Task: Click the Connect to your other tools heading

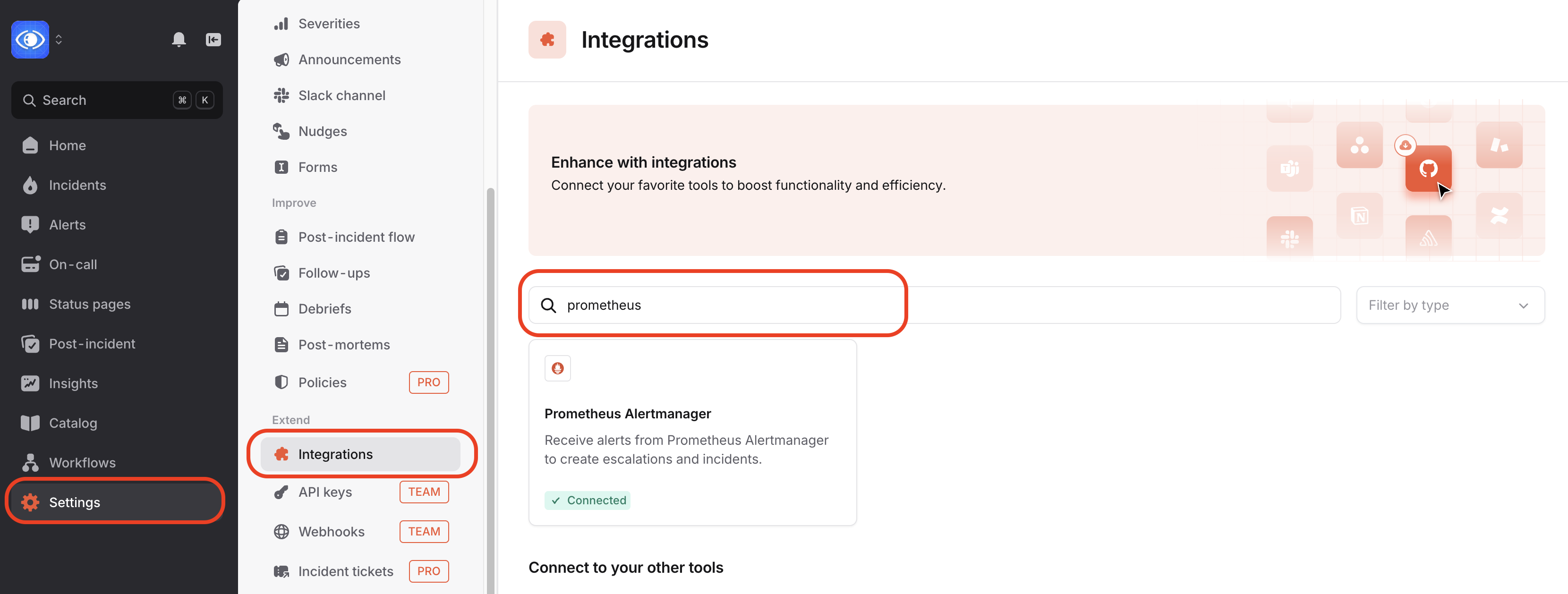Action: coord(626,567)
